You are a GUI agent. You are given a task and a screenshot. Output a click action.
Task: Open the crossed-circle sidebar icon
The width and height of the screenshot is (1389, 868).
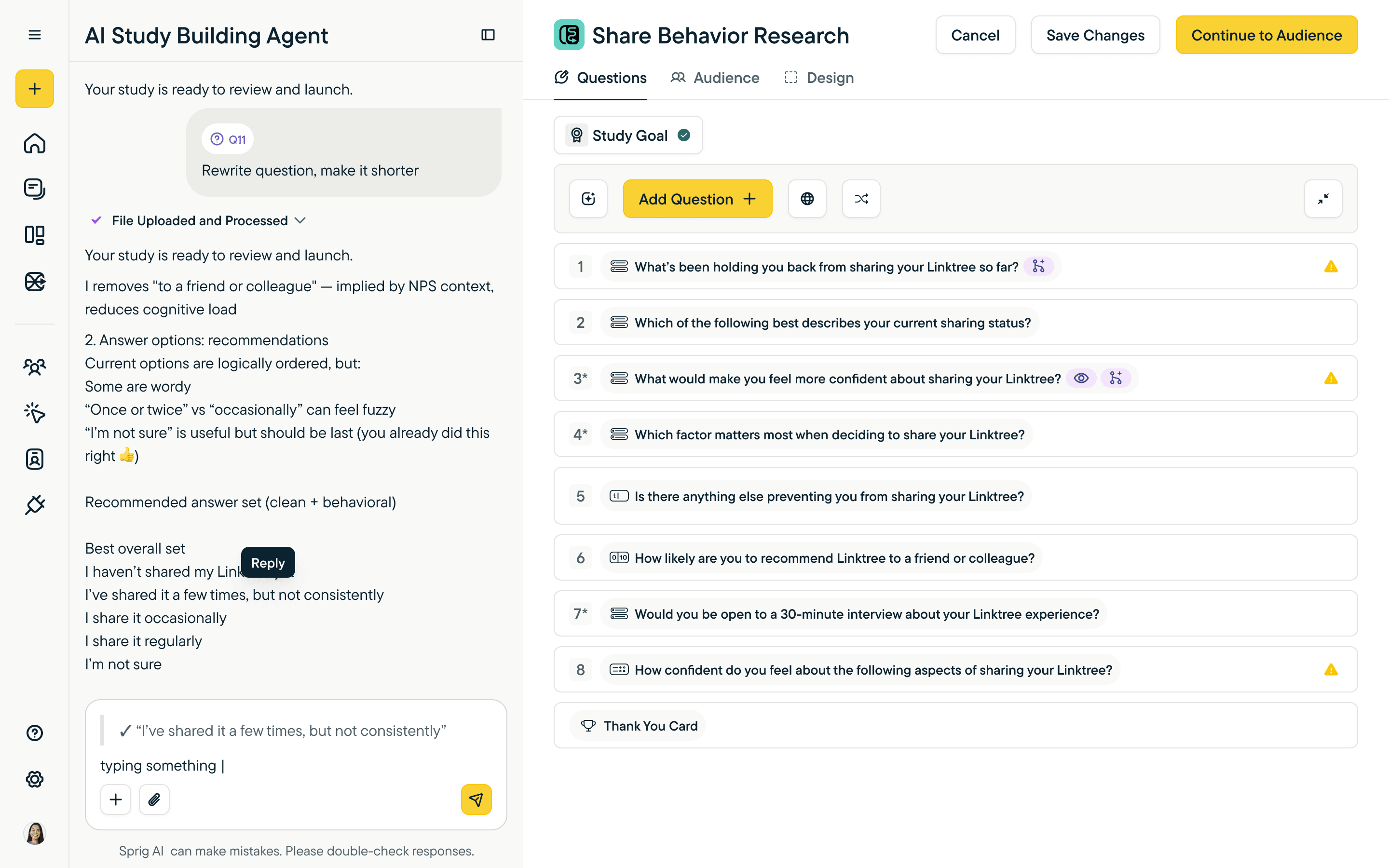pyautogui.click(x=34, y=281)
